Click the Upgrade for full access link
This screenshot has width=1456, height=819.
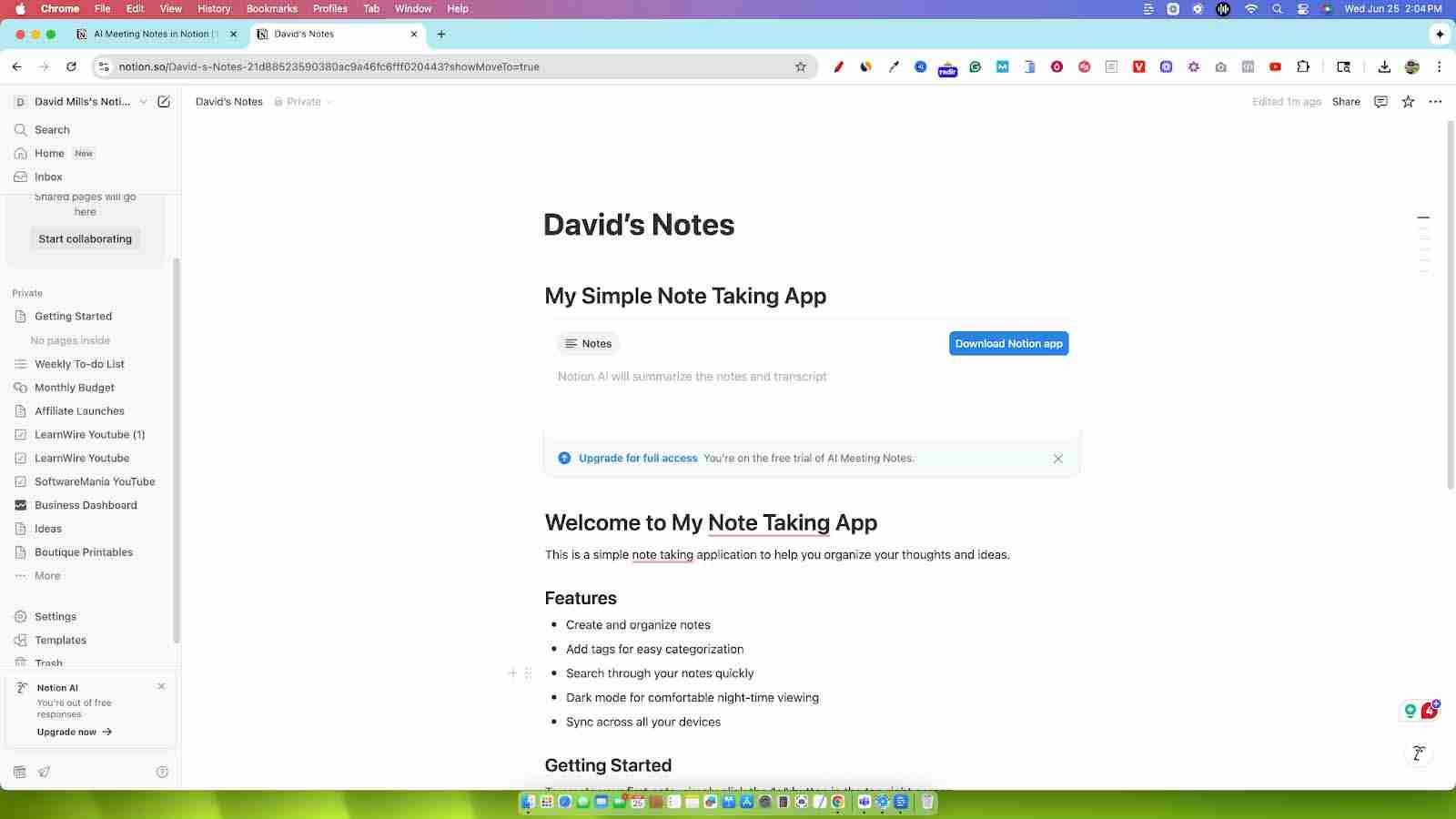pos(638,459)
